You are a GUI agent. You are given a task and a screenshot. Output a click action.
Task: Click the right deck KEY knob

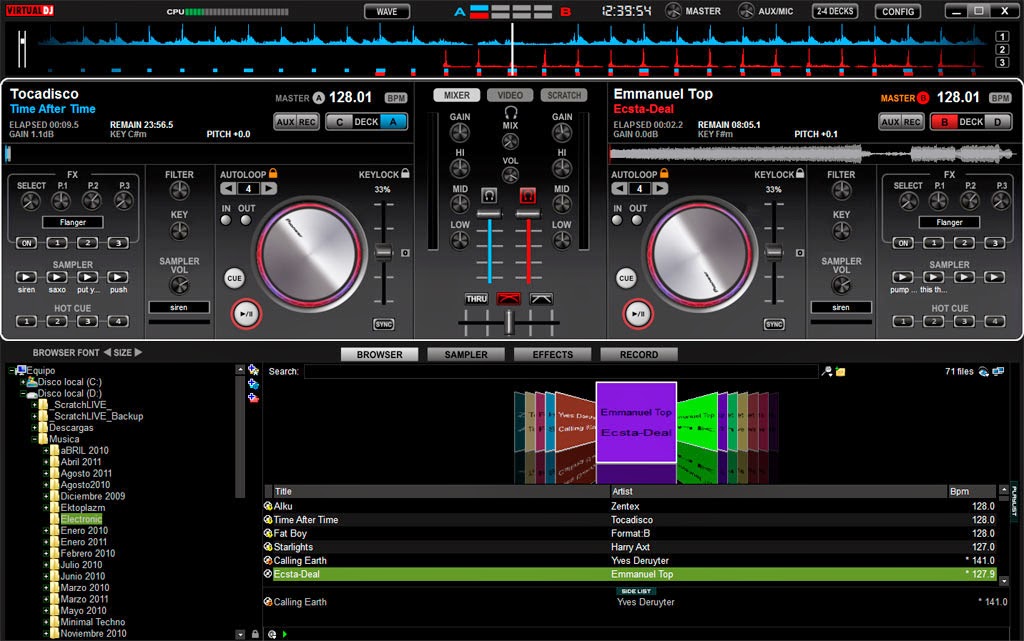pyautogui.click(x=841, y=230)
